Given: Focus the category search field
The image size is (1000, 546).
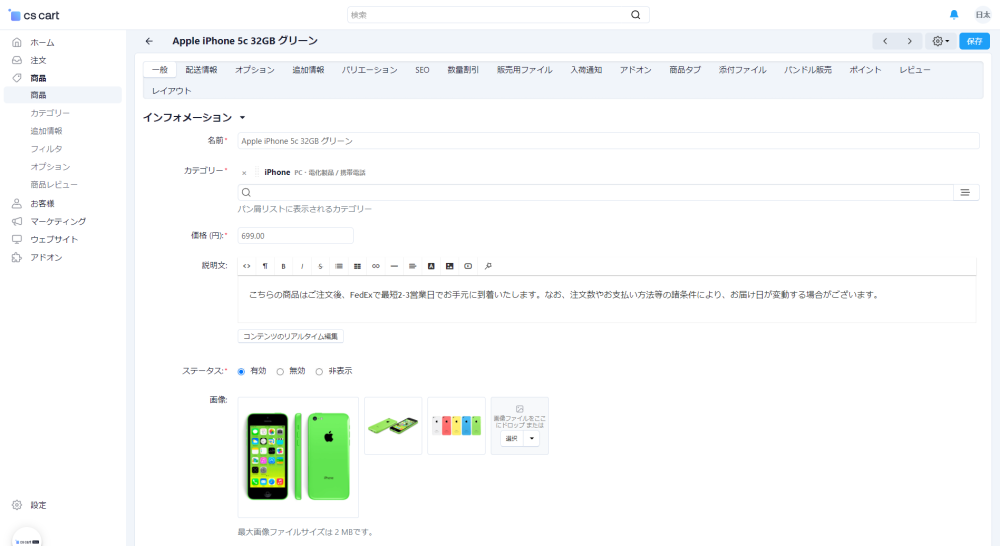Looking at the screenshot, I should (596, 193).
